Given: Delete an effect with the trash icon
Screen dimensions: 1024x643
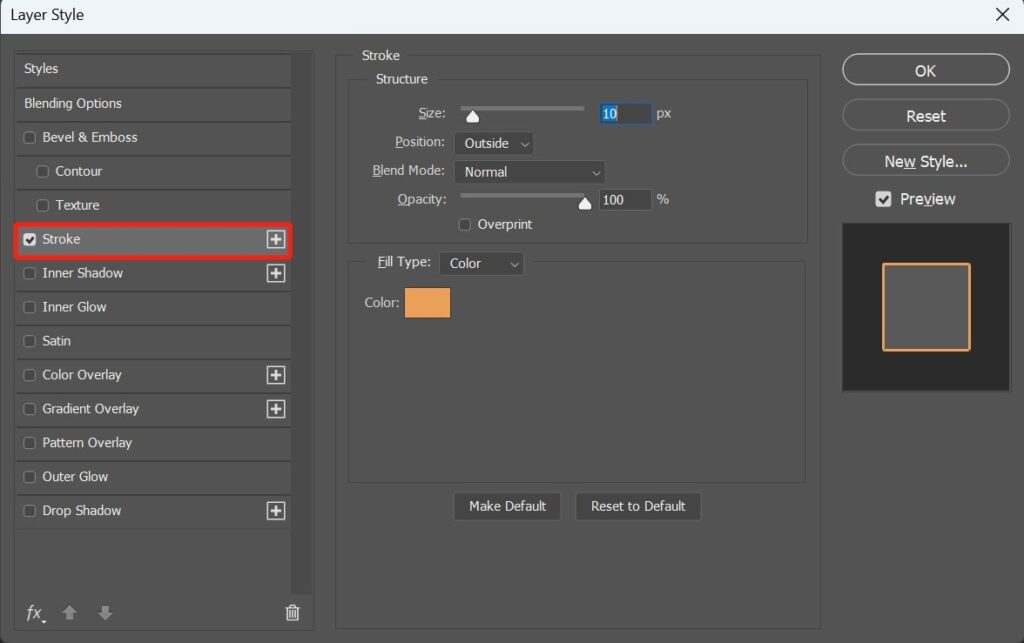Looking at the screenshot, I should point(292,612).
